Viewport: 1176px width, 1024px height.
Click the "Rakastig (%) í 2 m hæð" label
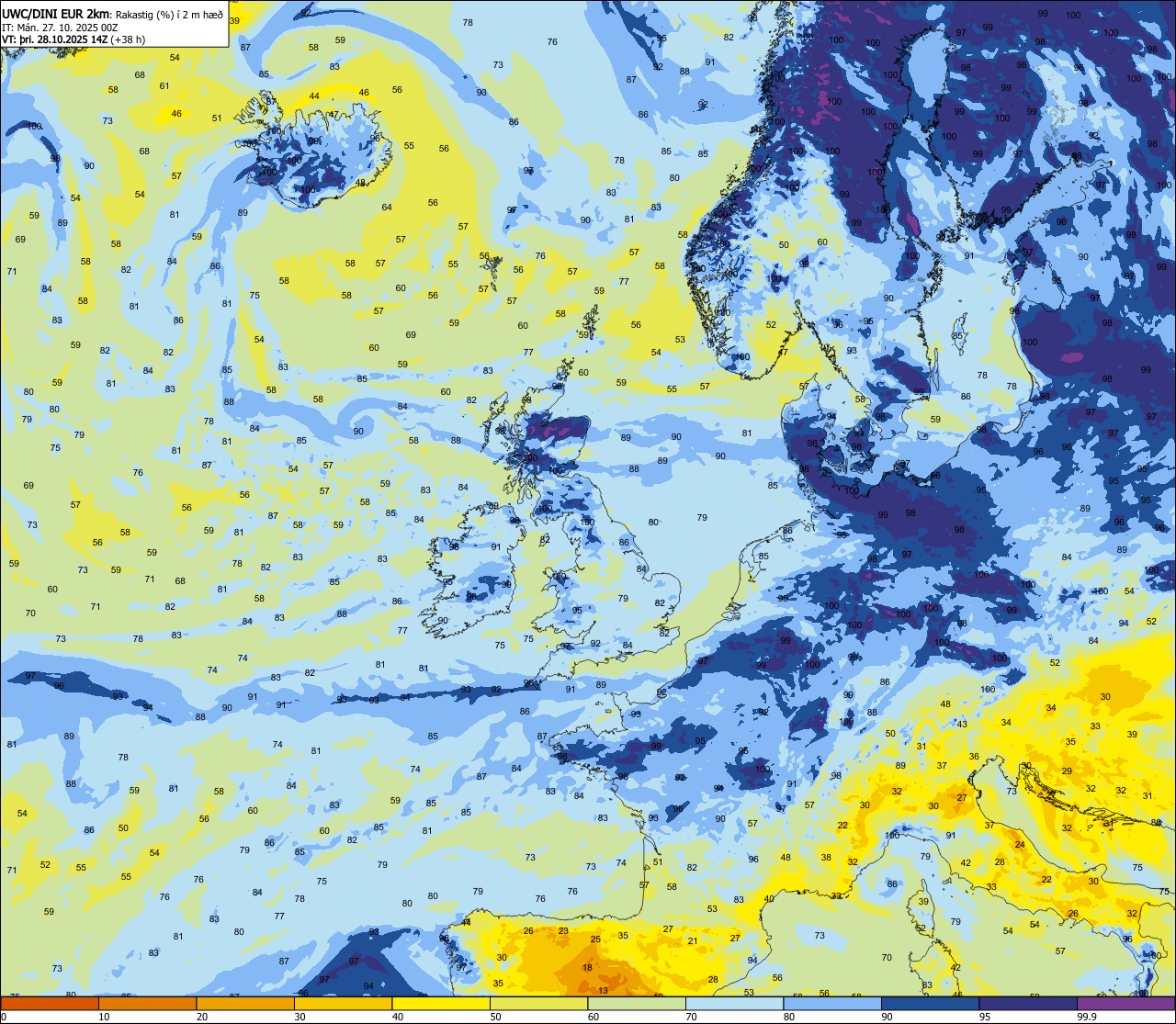[x=167, y=15]
